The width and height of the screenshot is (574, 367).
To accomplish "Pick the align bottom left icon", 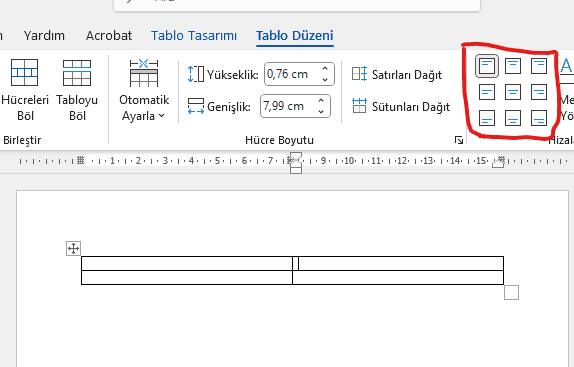I will point(487,118).
